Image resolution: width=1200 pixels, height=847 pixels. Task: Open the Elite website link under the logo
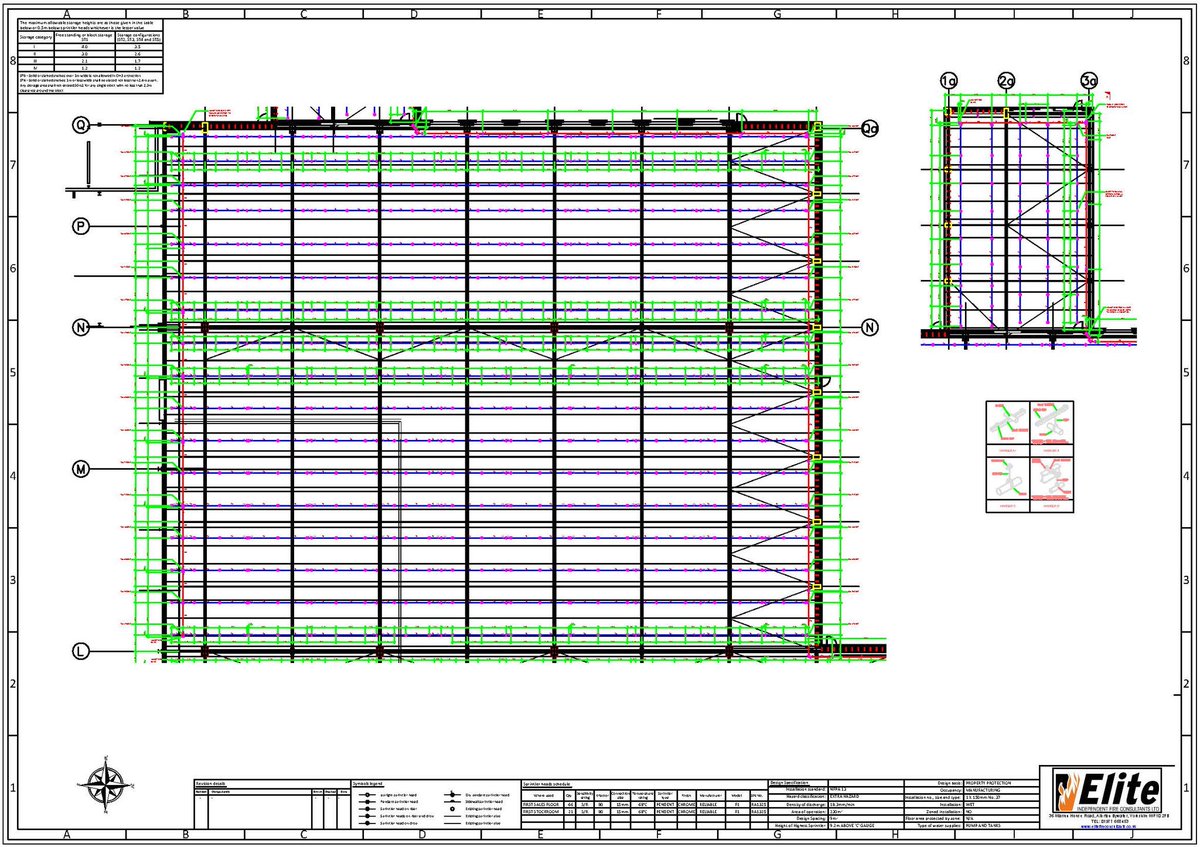(1107, 826)
